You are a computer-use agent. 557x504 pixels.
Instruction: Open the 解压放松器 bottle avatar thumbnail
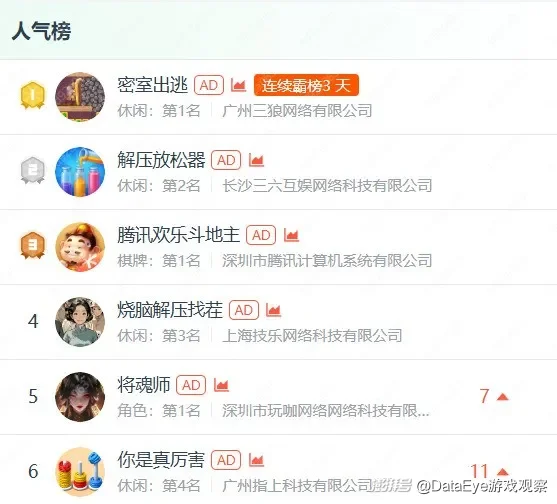click(80, 172)
